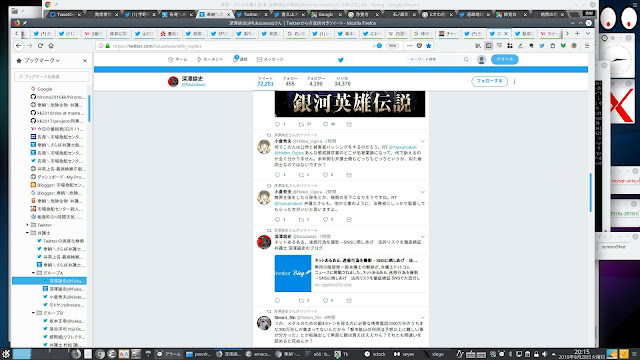Open a new Firefox tab with plus
Image resolution: width=640 pixels, height=360 pixels.
577,33
